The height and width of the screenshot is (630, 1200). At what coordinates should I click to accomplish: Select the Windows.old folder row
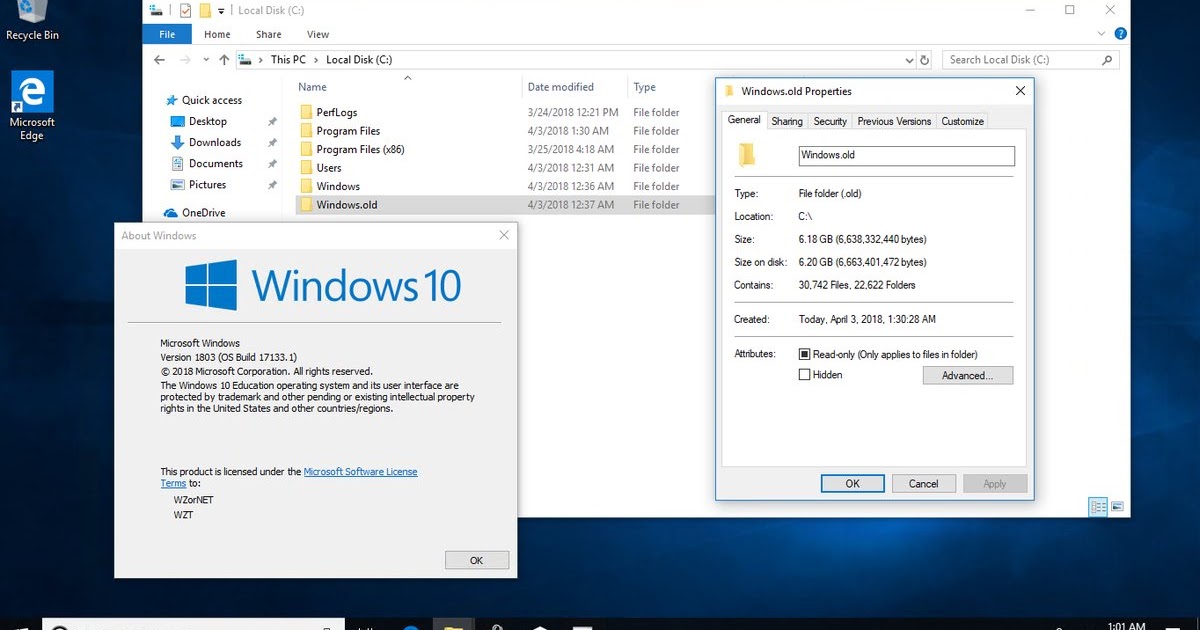click(505, 205)
